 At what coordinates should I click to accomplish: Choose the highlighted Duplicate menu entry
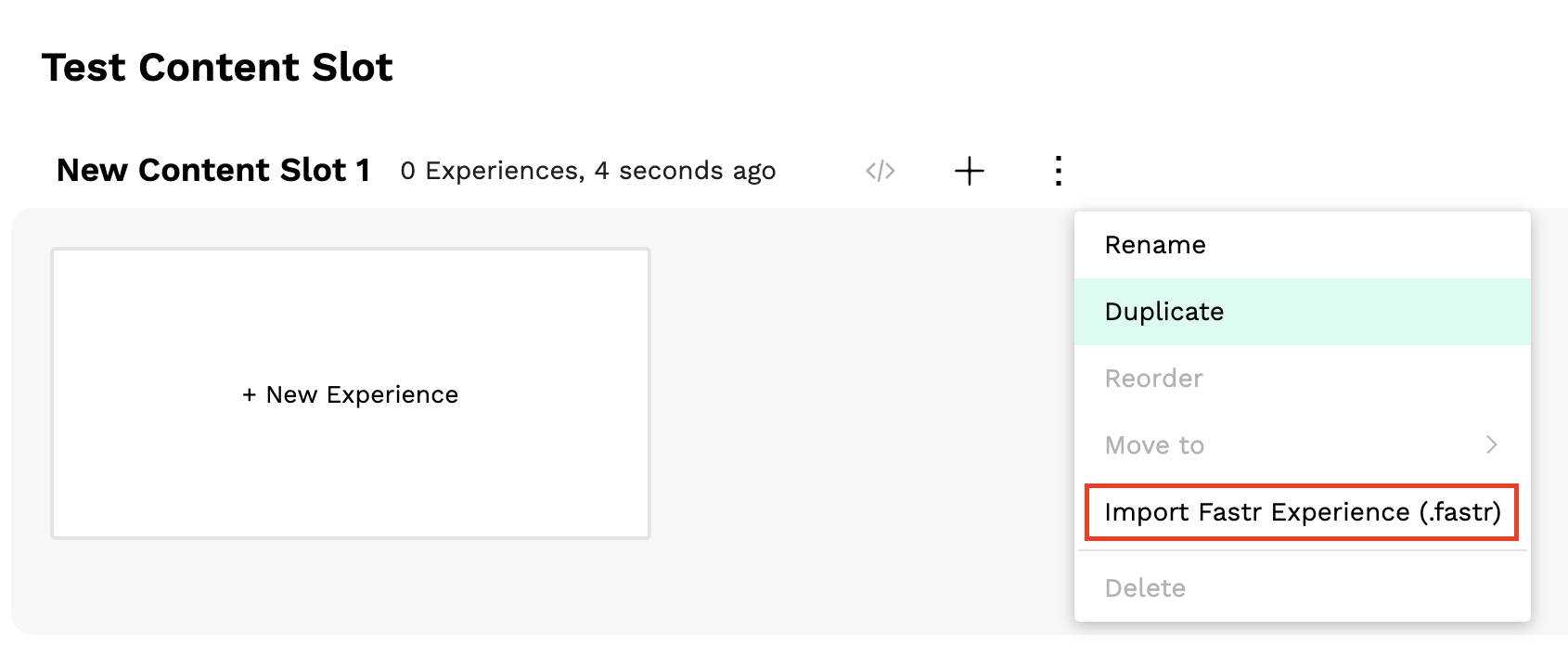(x=1302, y=312)
